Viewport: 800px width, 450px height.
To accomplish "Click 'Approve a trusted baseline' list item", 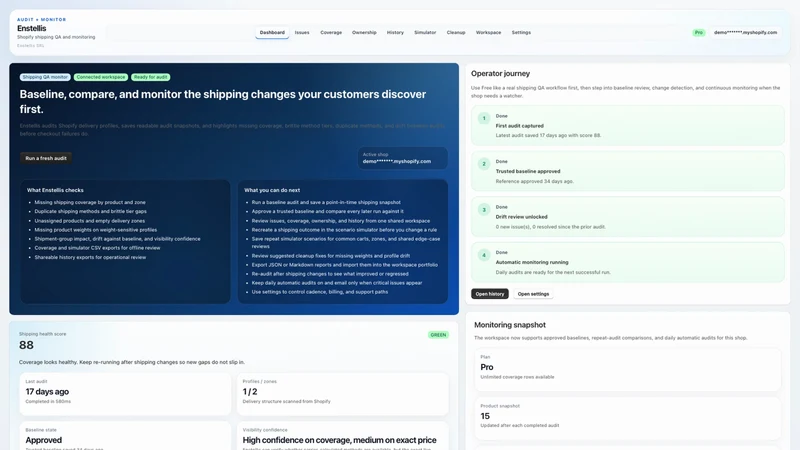I will coord(328,211).
